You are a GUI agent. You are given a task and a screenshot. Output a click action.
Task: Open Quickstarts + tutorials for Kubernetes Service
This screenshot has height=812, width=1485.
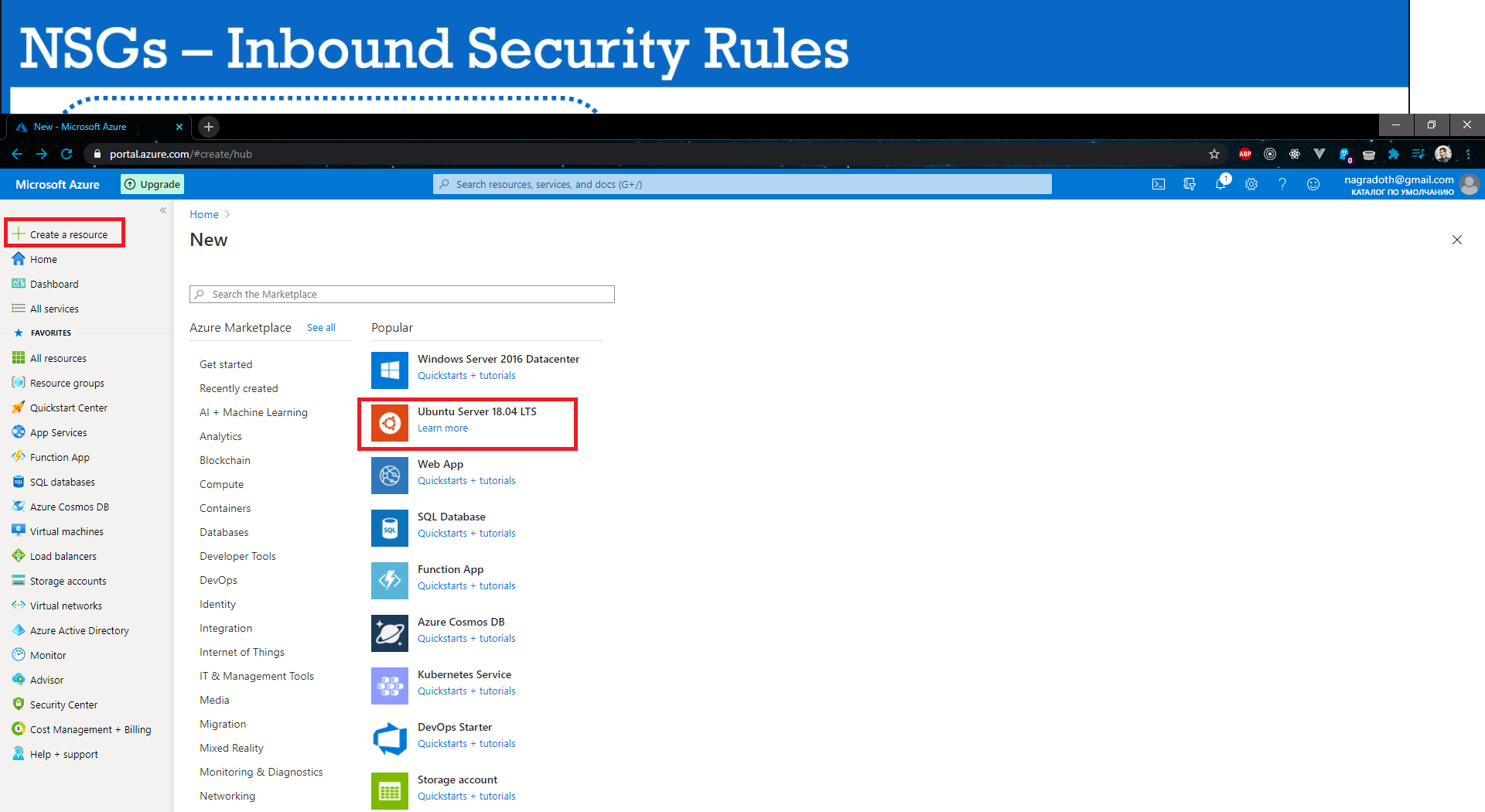pyautogui.click(x=466, y=691)
